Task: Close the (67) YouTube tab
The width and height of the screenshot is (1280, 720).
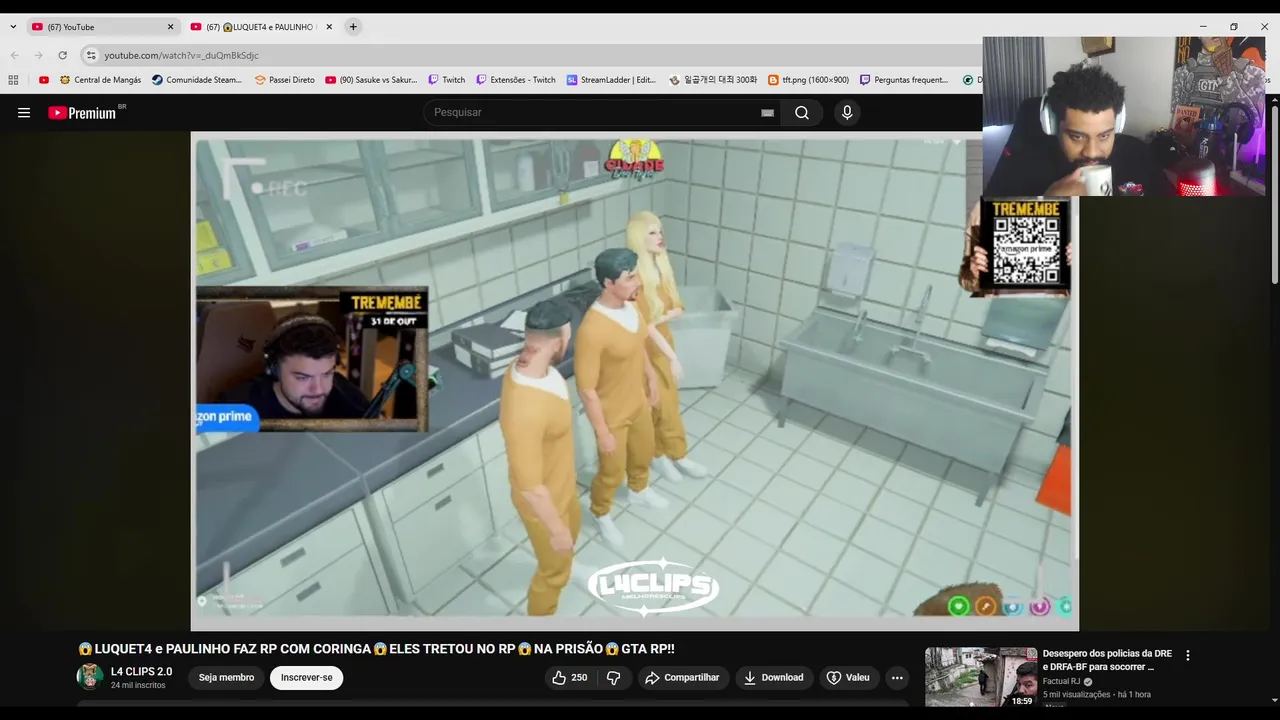Action: click(170, 27)
